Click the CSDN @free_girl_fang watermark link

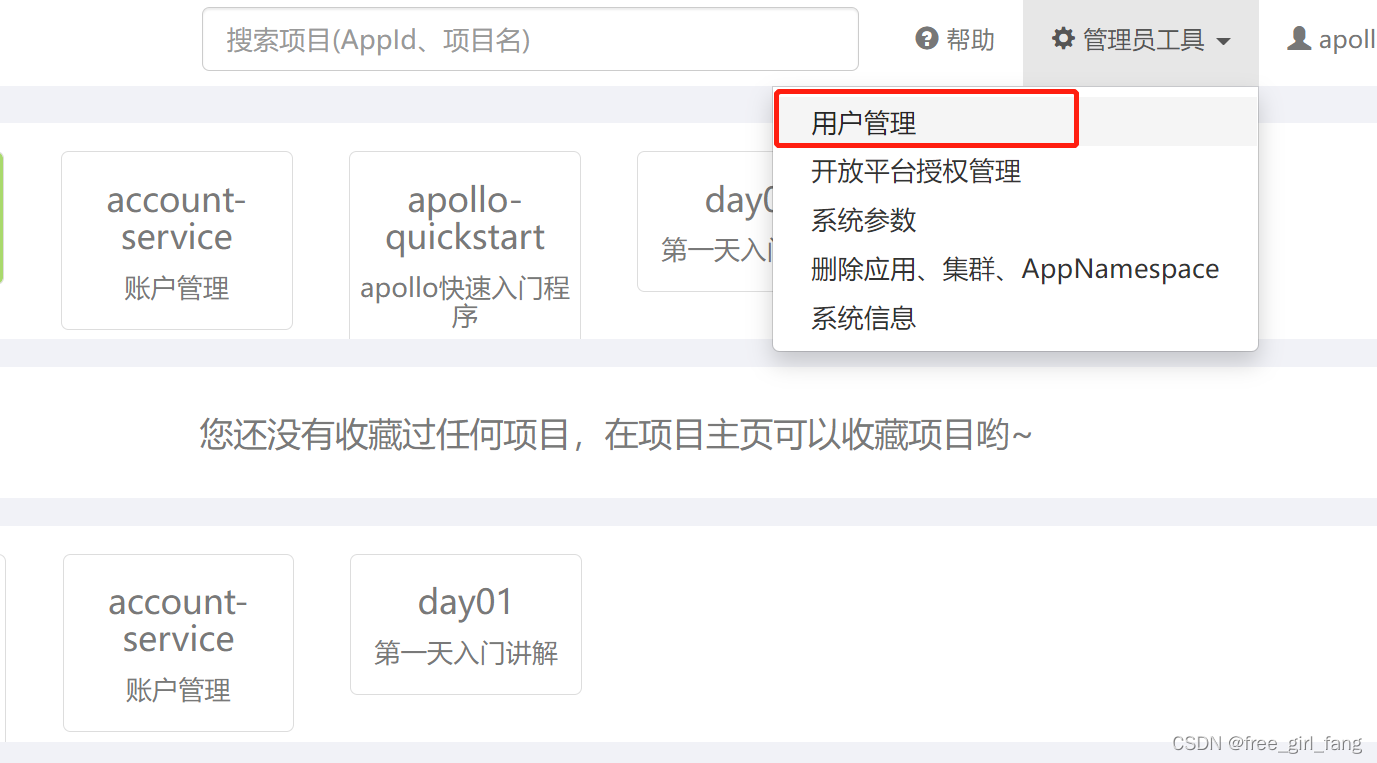[1266, 743]
